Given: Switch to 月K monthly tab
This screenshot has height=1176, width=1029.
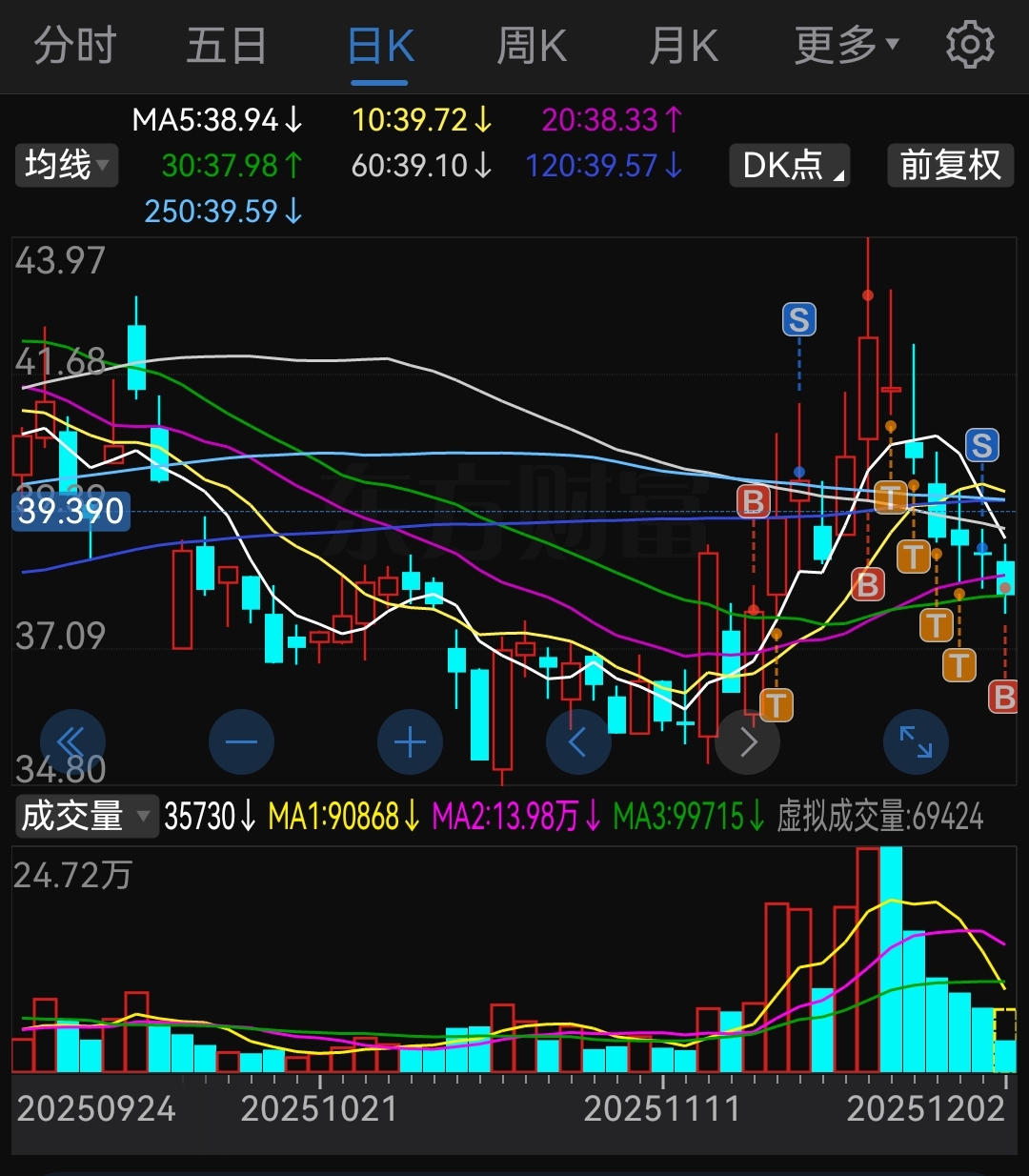Looking at the screenshot, I should [682, 46].
